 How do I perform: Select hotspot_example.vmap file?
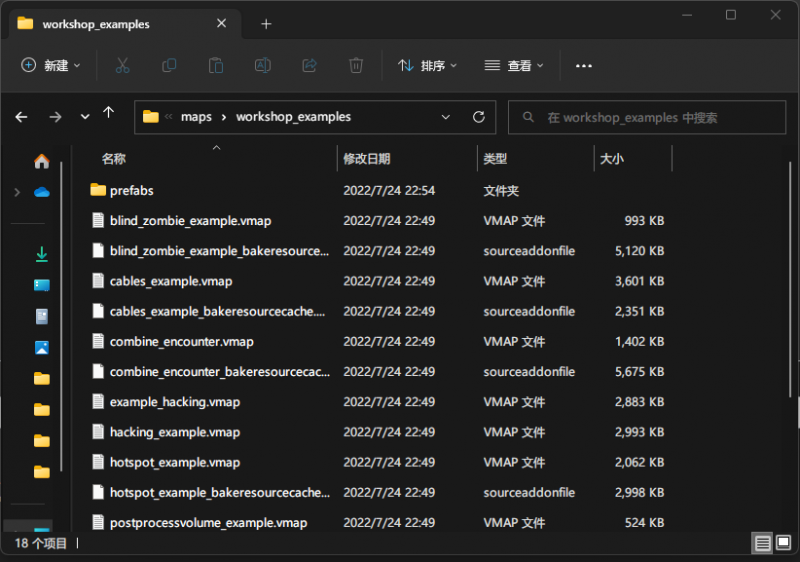tap(175, 463)
